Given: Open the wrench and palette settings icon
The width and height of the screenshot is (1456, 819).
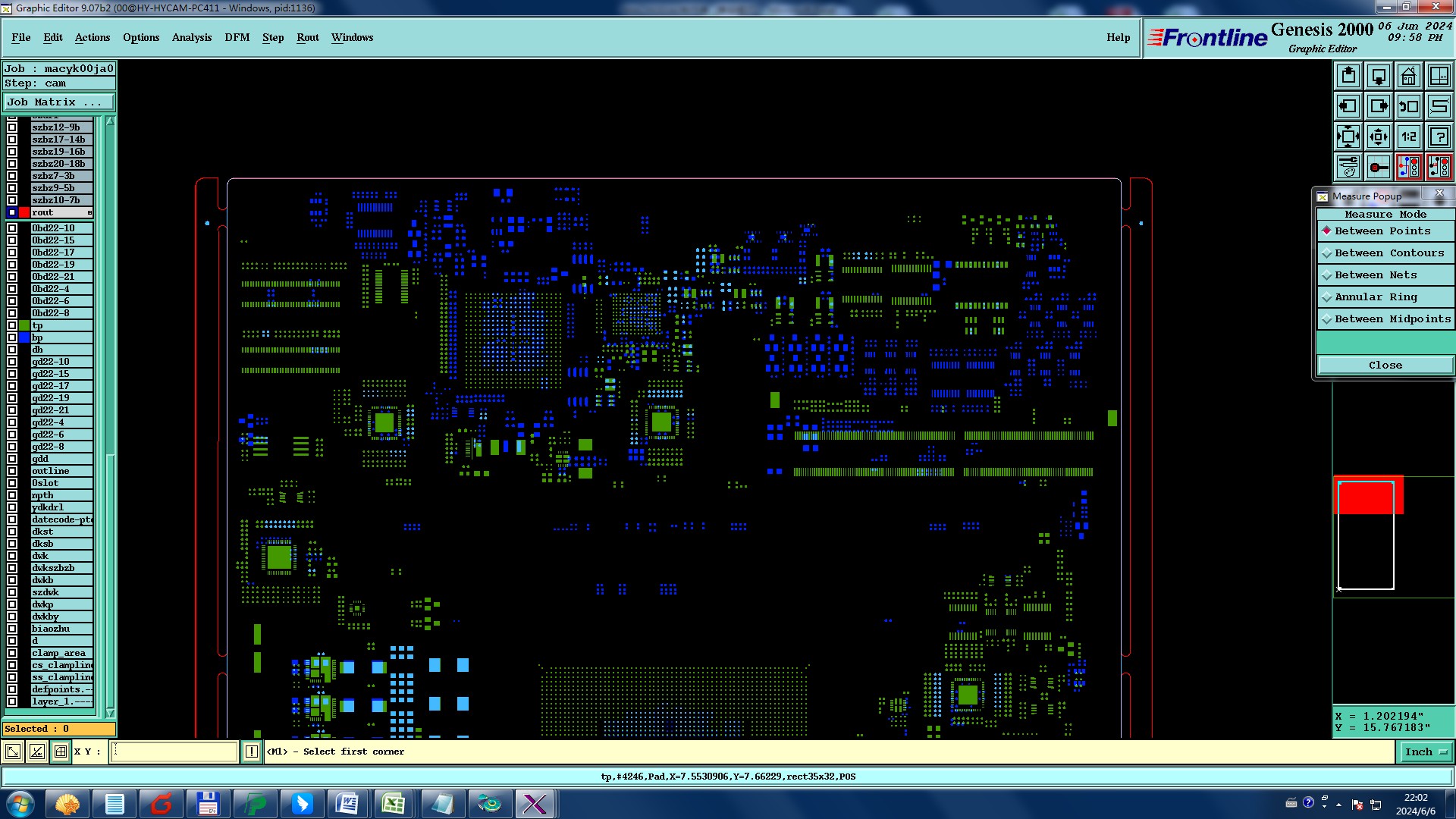Looking at the screenshot, I should [1348, 167].
